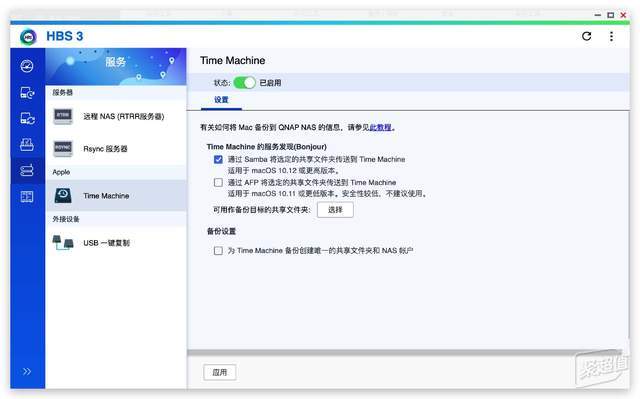The image size is (640, 399).
Task: Open the Storage Spaces sidebar icon
Action: [x=27, y=144]
